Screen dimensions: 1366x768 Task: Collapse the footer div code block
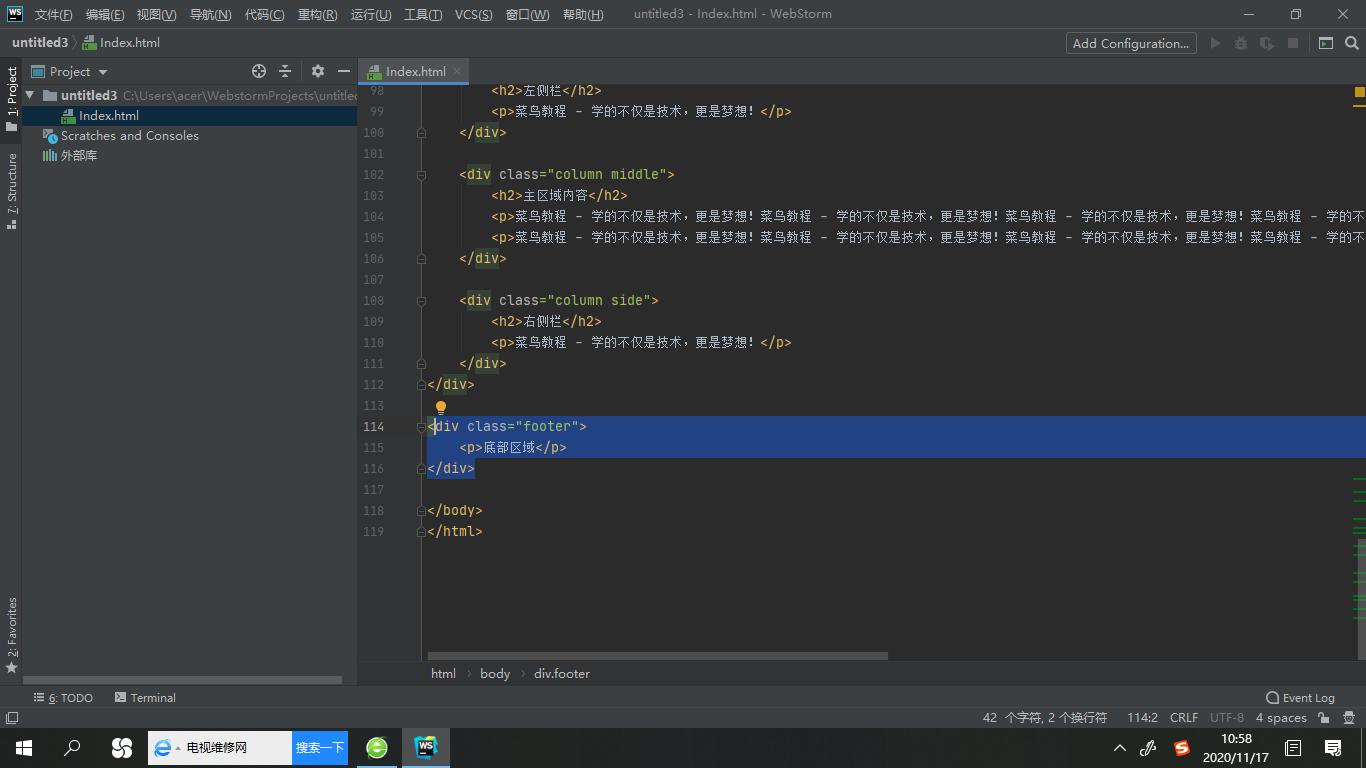(x=421, y=426)
